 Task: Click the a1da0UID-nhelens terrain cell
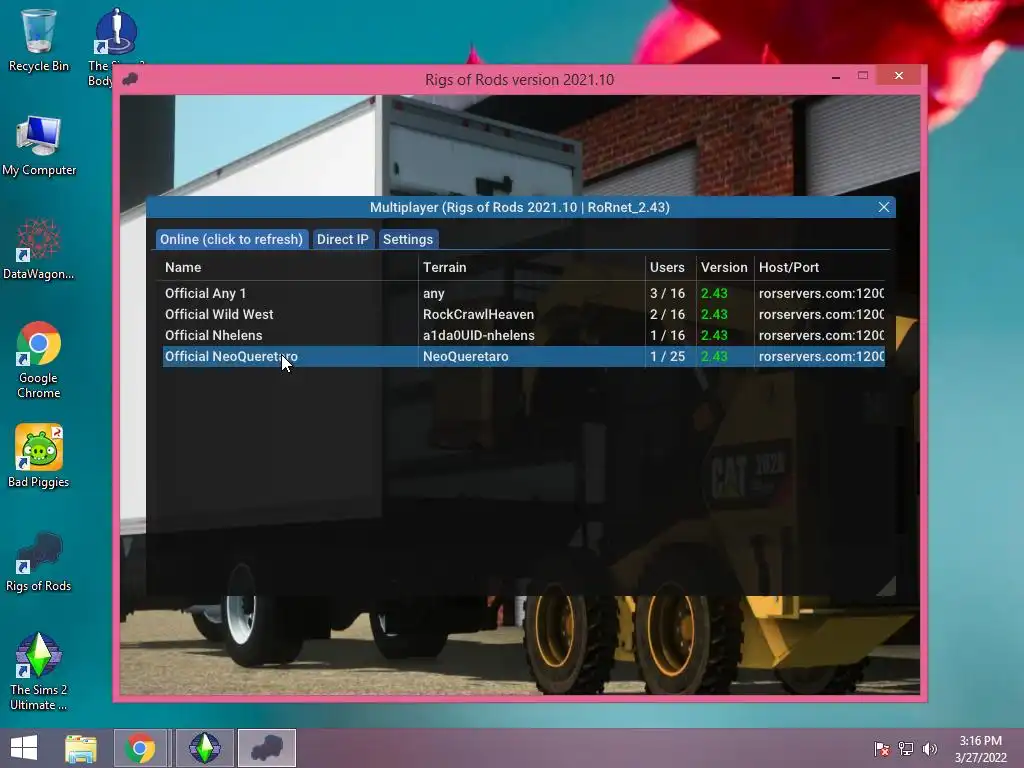479,335
